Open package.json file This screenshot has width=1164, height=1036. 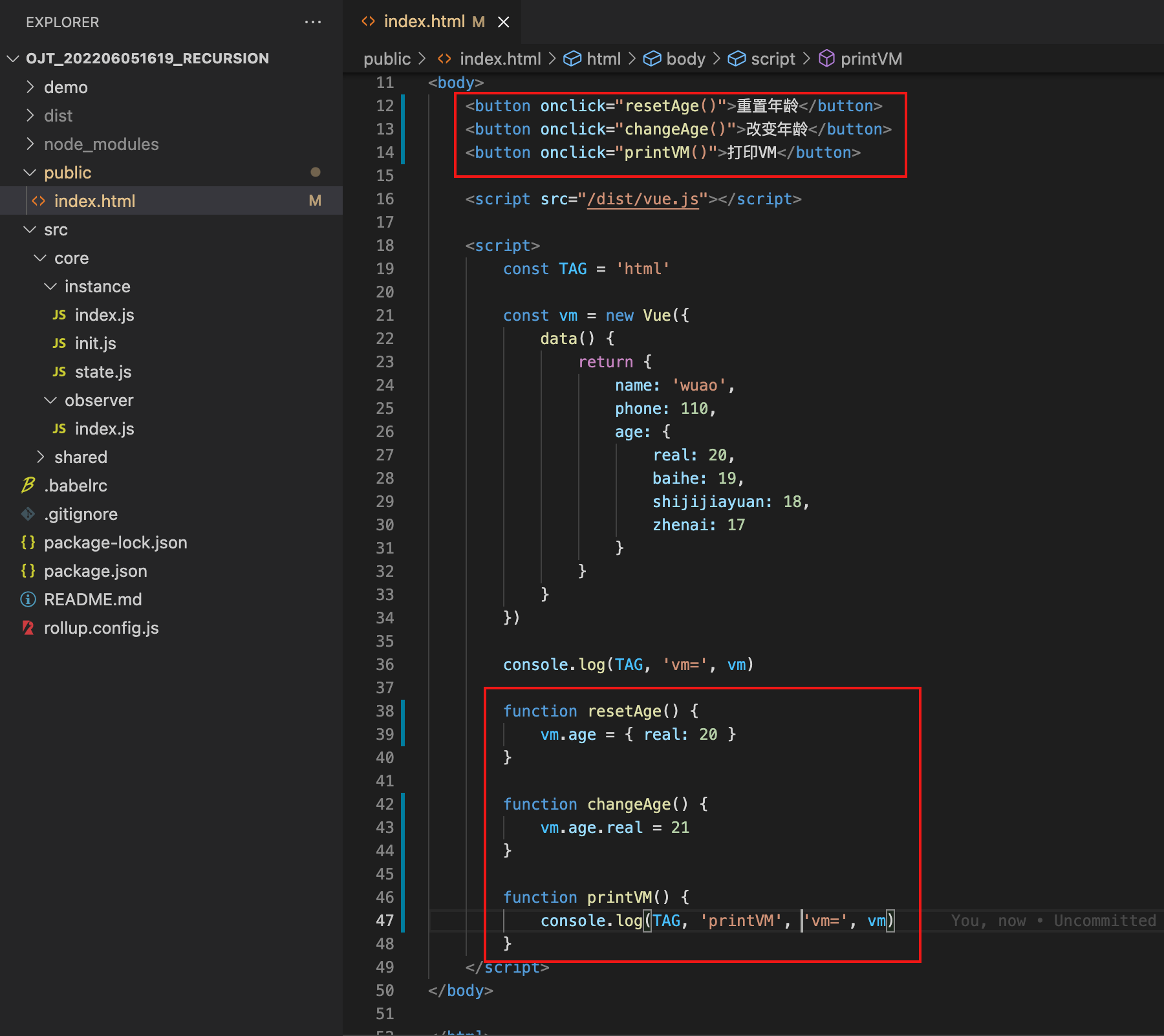point(171,570)
